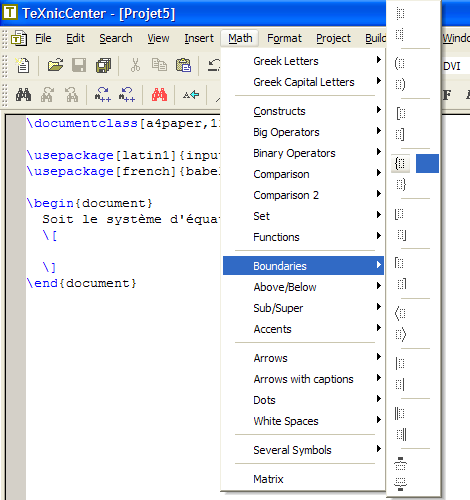Image resolution: width=470 pixels, height=500 pixels.
Task: Click the Next bookmark ++ icon
Action: (x=103, y=95)
